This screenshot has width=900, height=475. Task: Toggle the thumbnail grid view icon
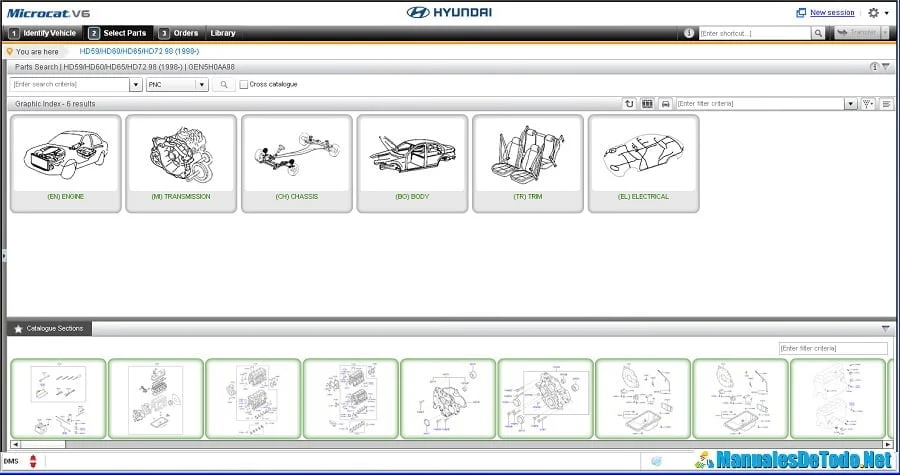pyautogui.click(x=647, y=104)
